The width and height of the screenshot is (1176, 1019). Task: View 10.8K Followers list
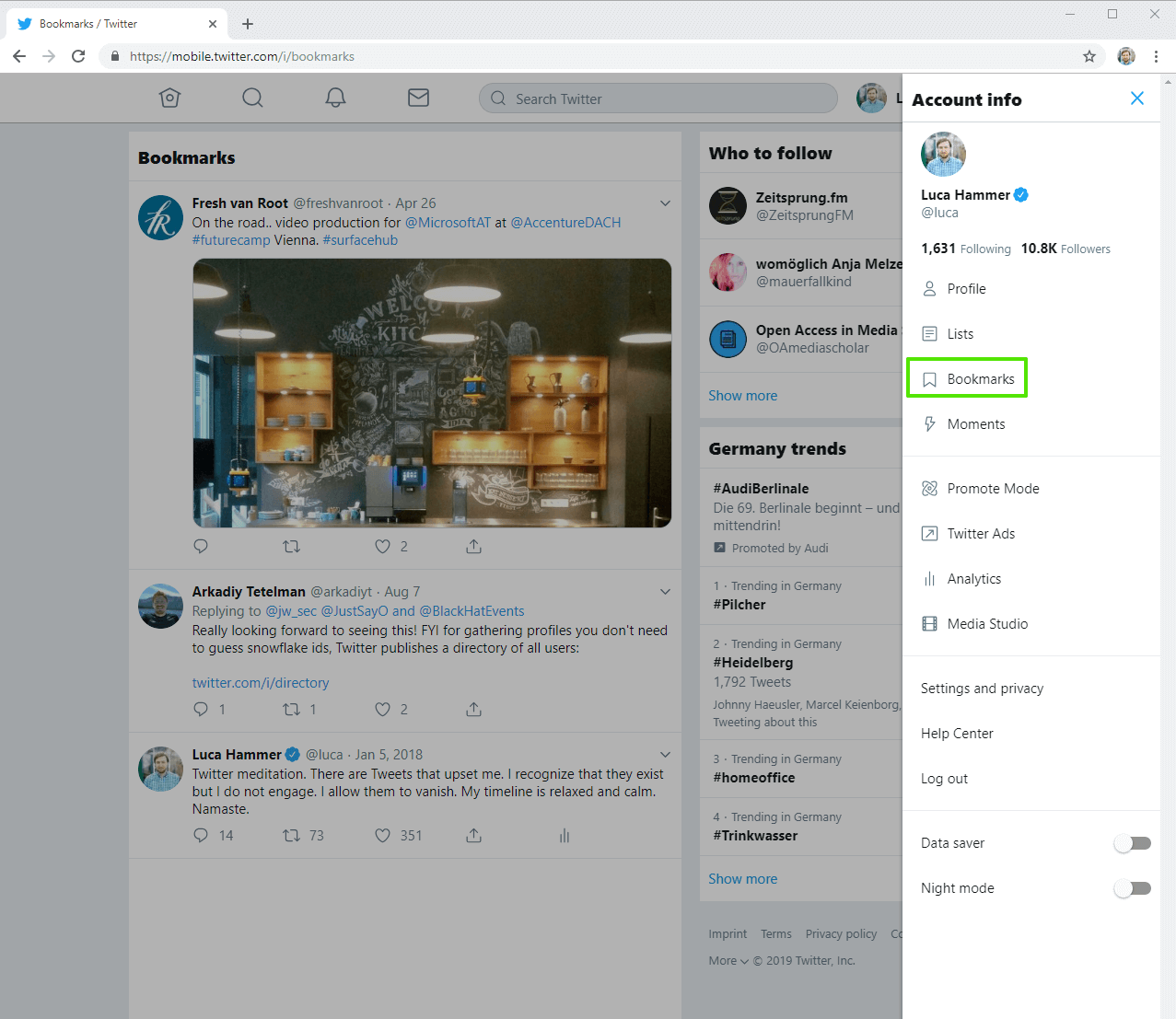pyautogui.click(x=1065, y=249)
